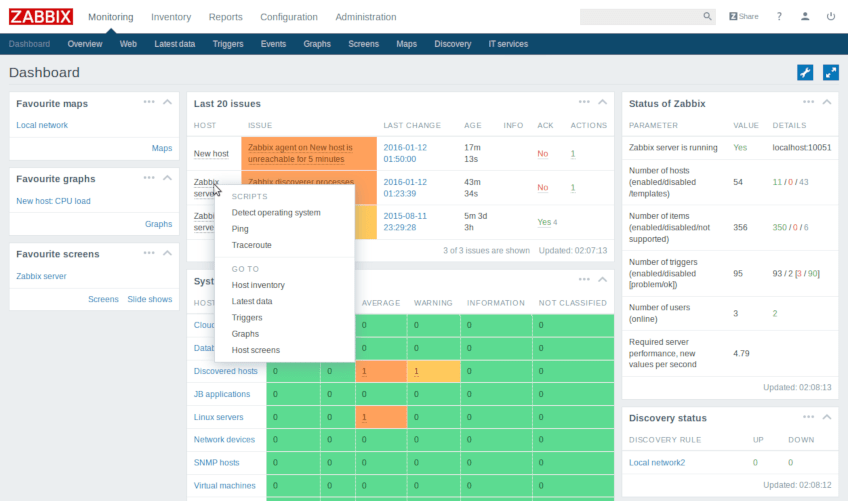
Task: Collapse the Status of Zabbix widget
Action: click(x=827, y=102)
